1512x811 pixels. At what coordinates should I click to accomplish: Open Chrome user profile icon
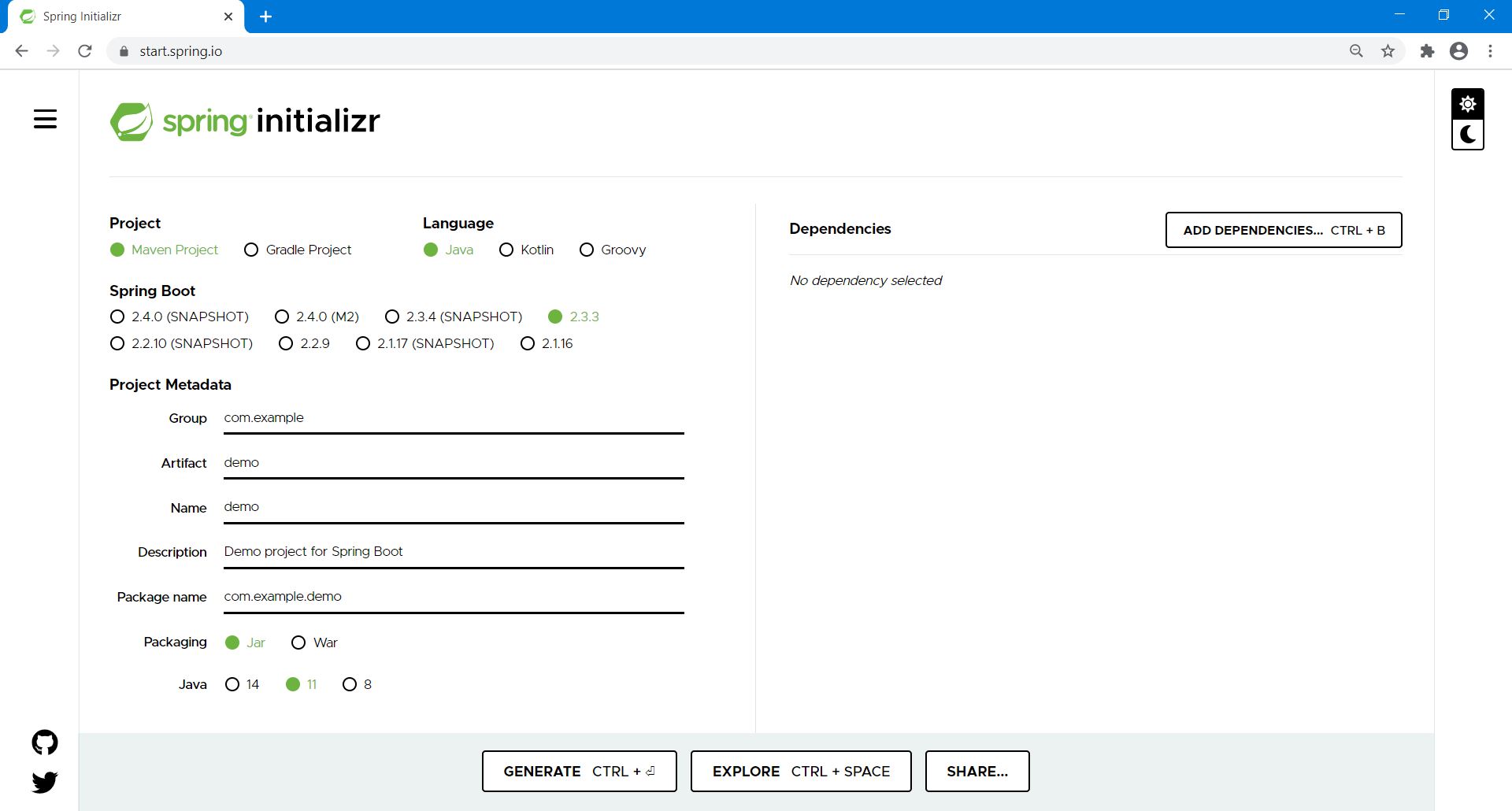coord(1458,51)
